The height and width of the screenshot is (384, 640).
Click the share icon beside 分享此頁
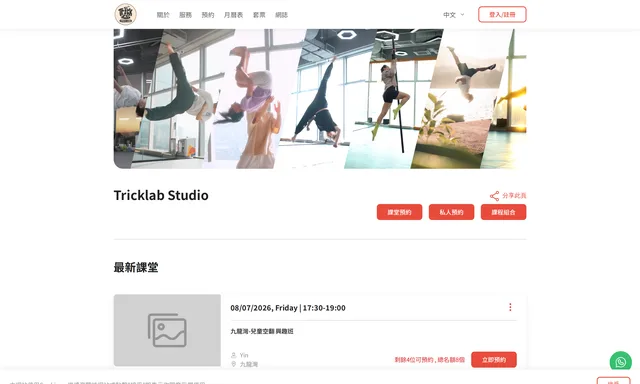494,196
